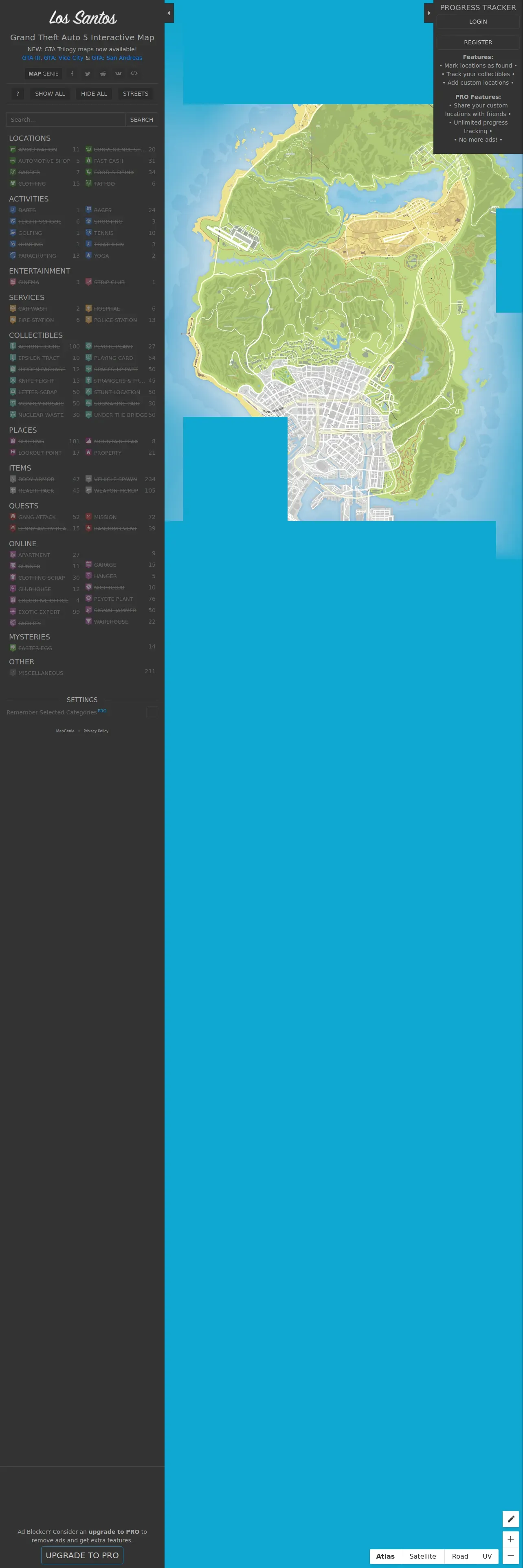Image resolution: width=523 pixels, height=1568 pixels.
Task: Open the GTA: San Andreas link
Action: [x=117, y=58]
